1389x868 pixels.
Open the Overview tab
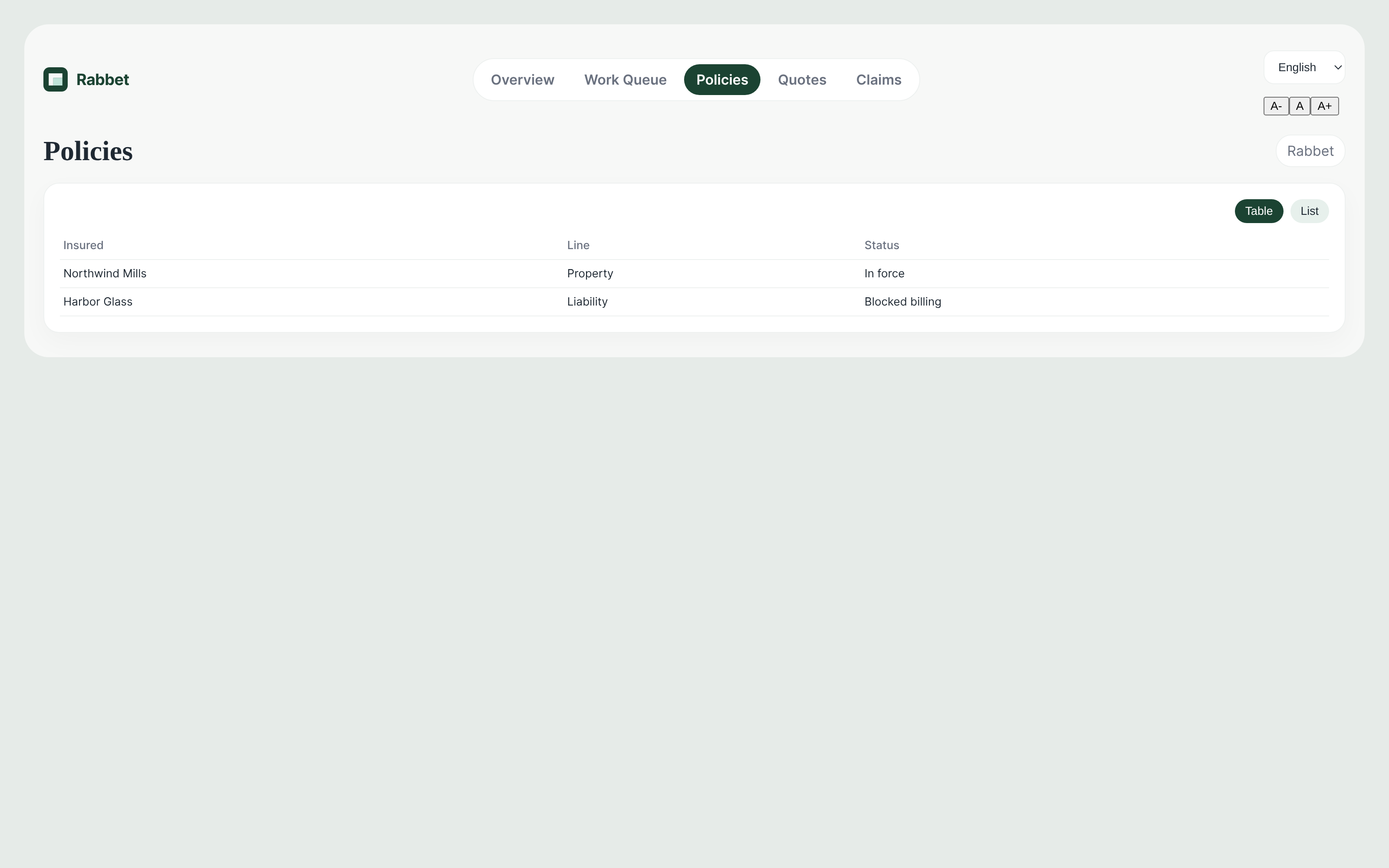[522, 80]
